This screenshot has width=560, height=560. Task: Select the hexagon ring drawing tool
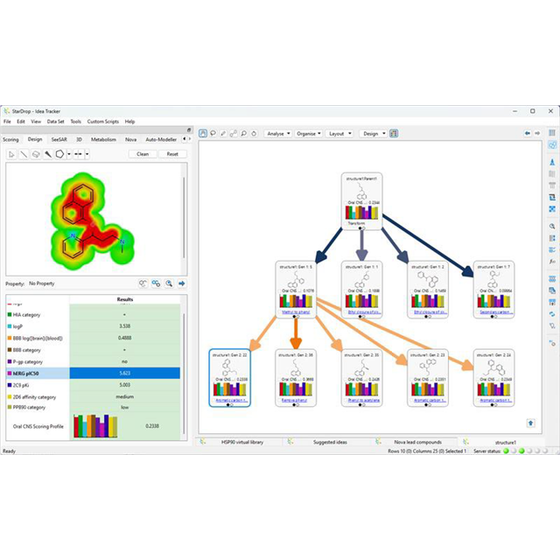coord(60,154)
